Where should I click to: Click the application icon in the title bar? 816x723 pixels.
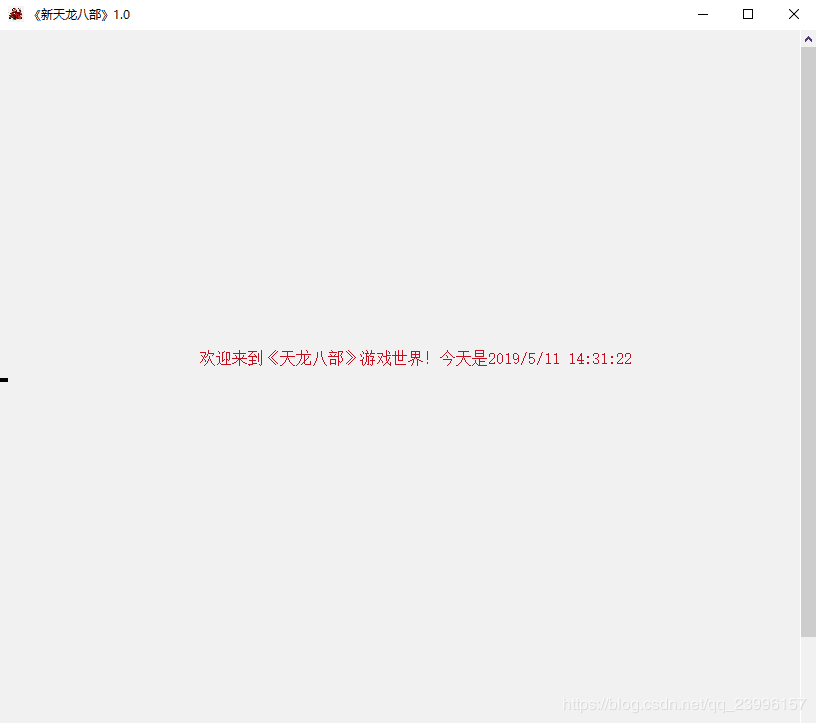click(x=16, y=14)
